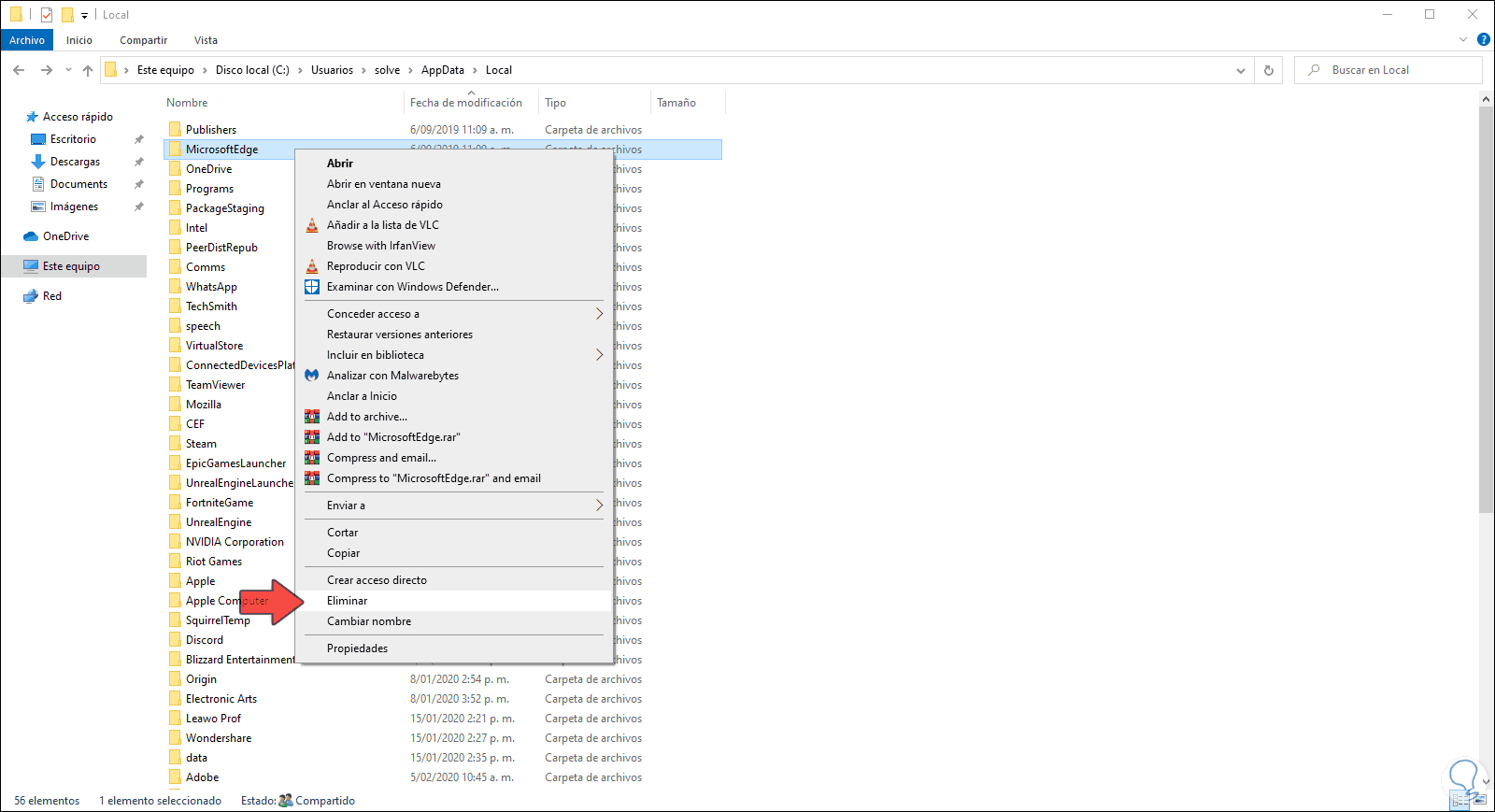Click in the Buscar en Local search box

(1388, 70)
